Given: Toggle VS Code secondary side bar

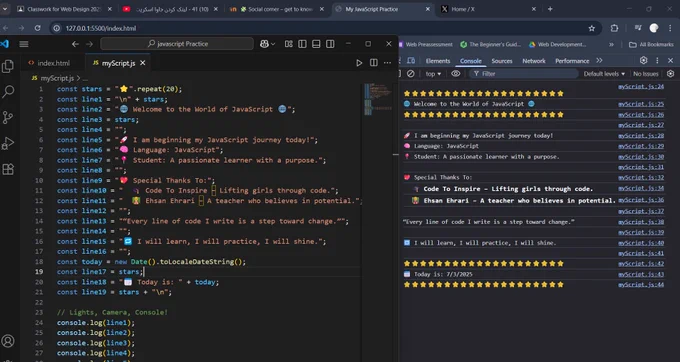Looking at the screenshot, I should coord(330,44).
